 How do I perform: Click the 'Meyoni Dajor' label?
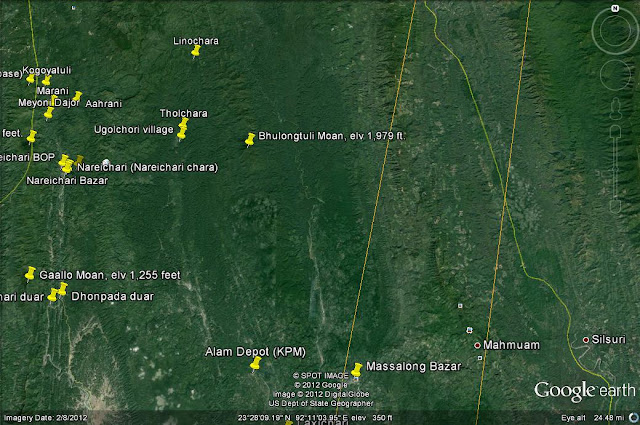(49, 103)
